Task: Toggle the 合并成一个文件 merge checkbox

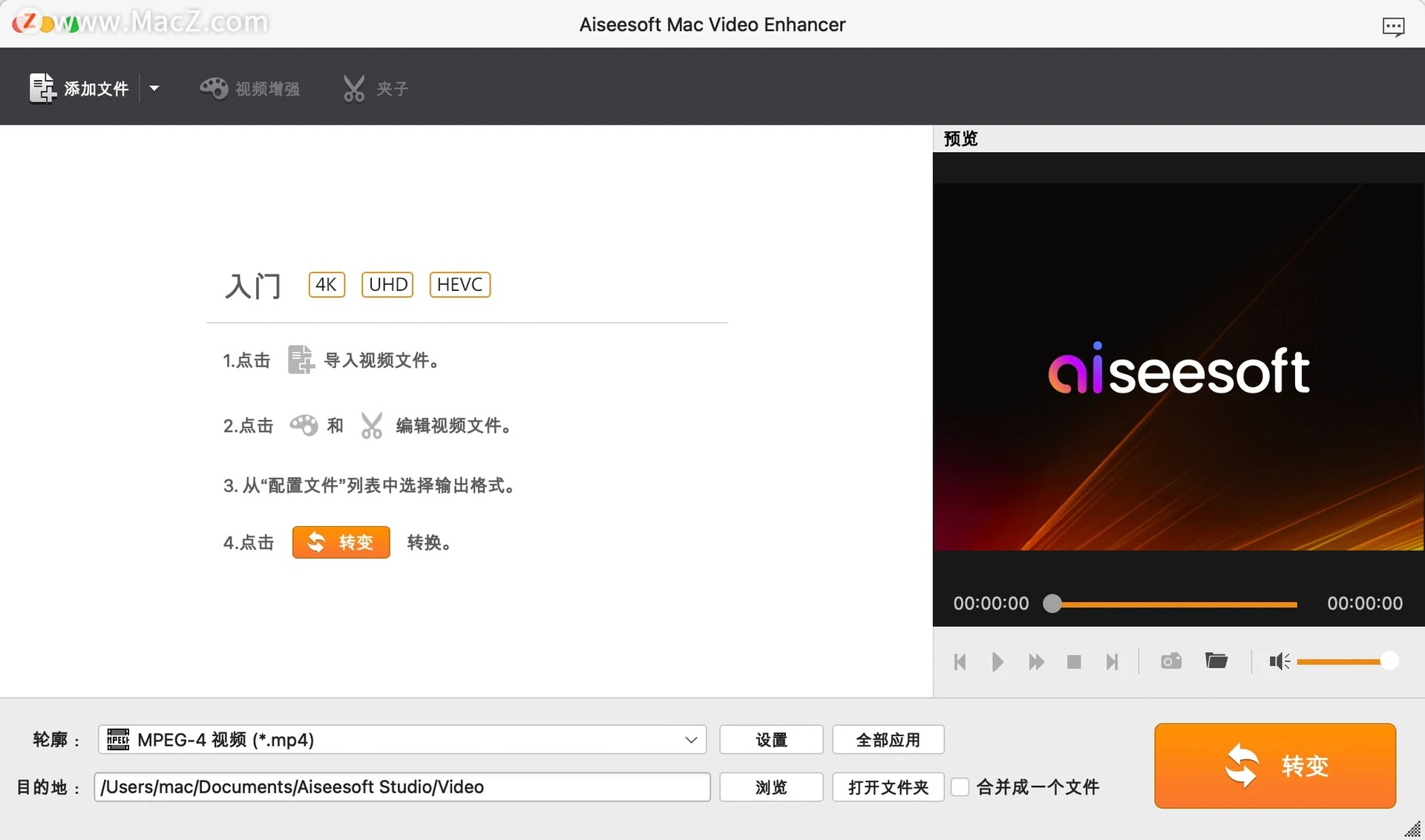Action: pyautogui.click(x=960, y=787)
